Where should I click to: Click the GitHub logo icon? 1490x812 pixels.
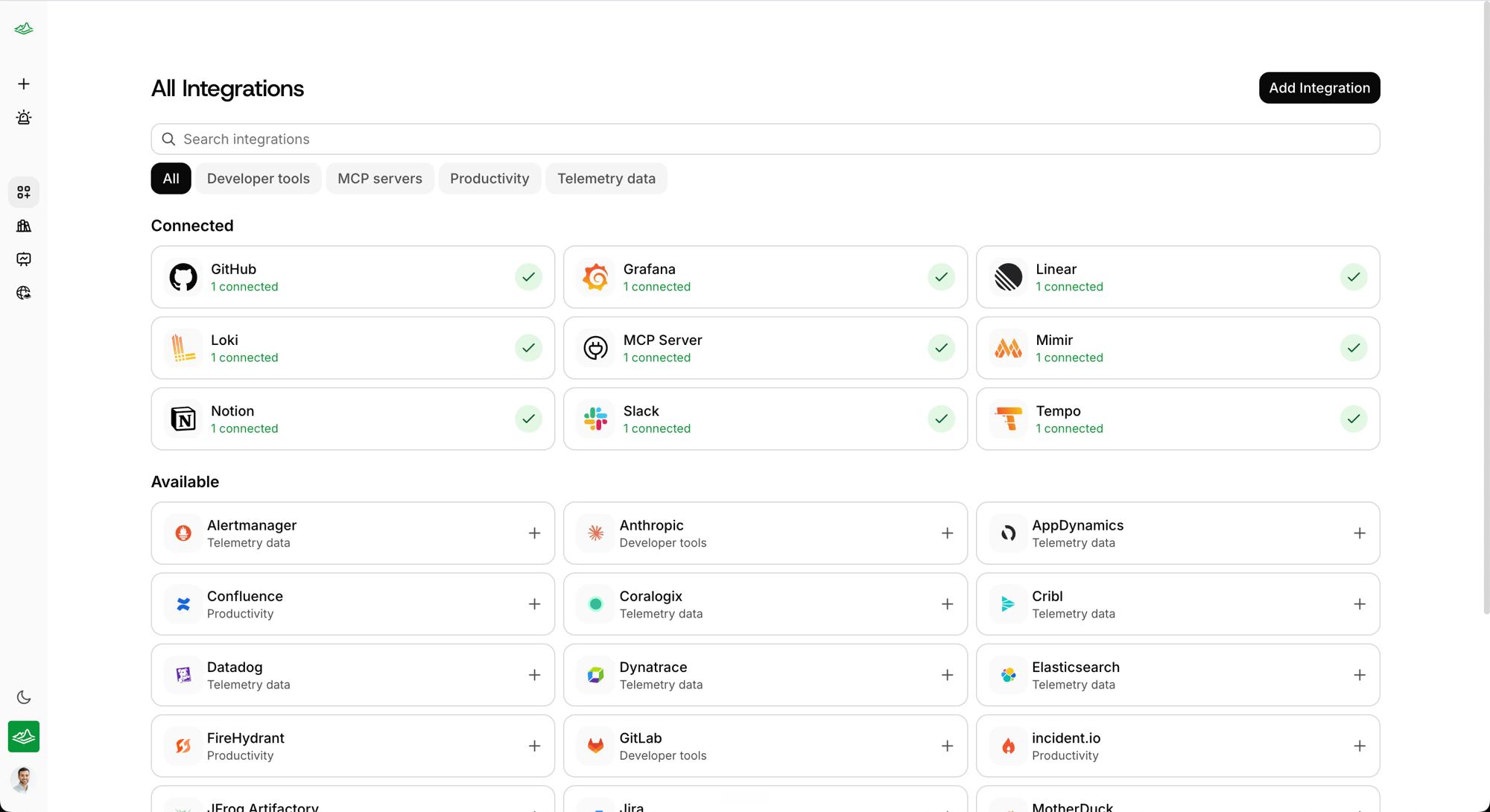point(183,277)
